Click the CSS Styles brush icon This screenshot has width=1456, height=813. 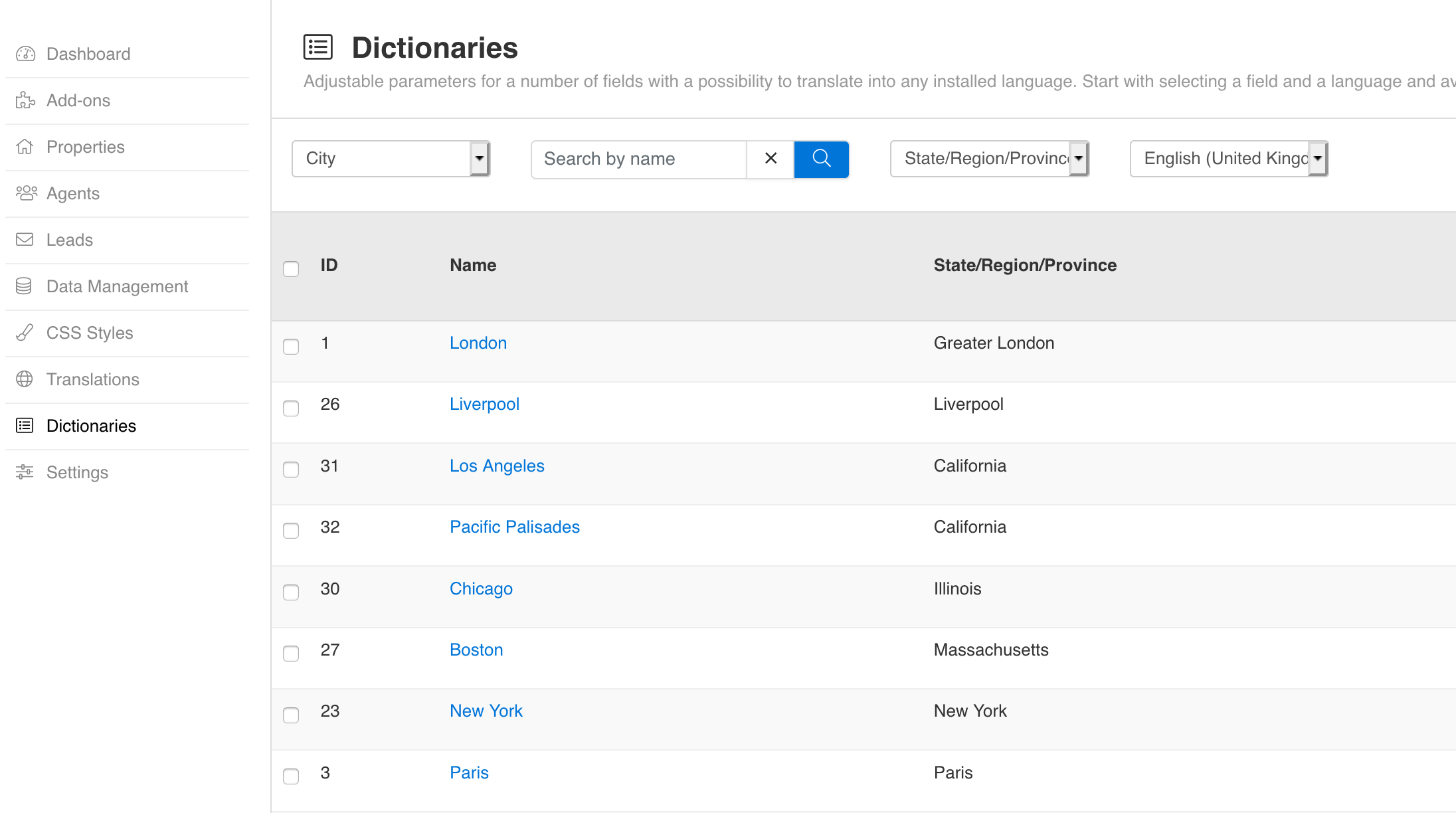click(25, 333)
